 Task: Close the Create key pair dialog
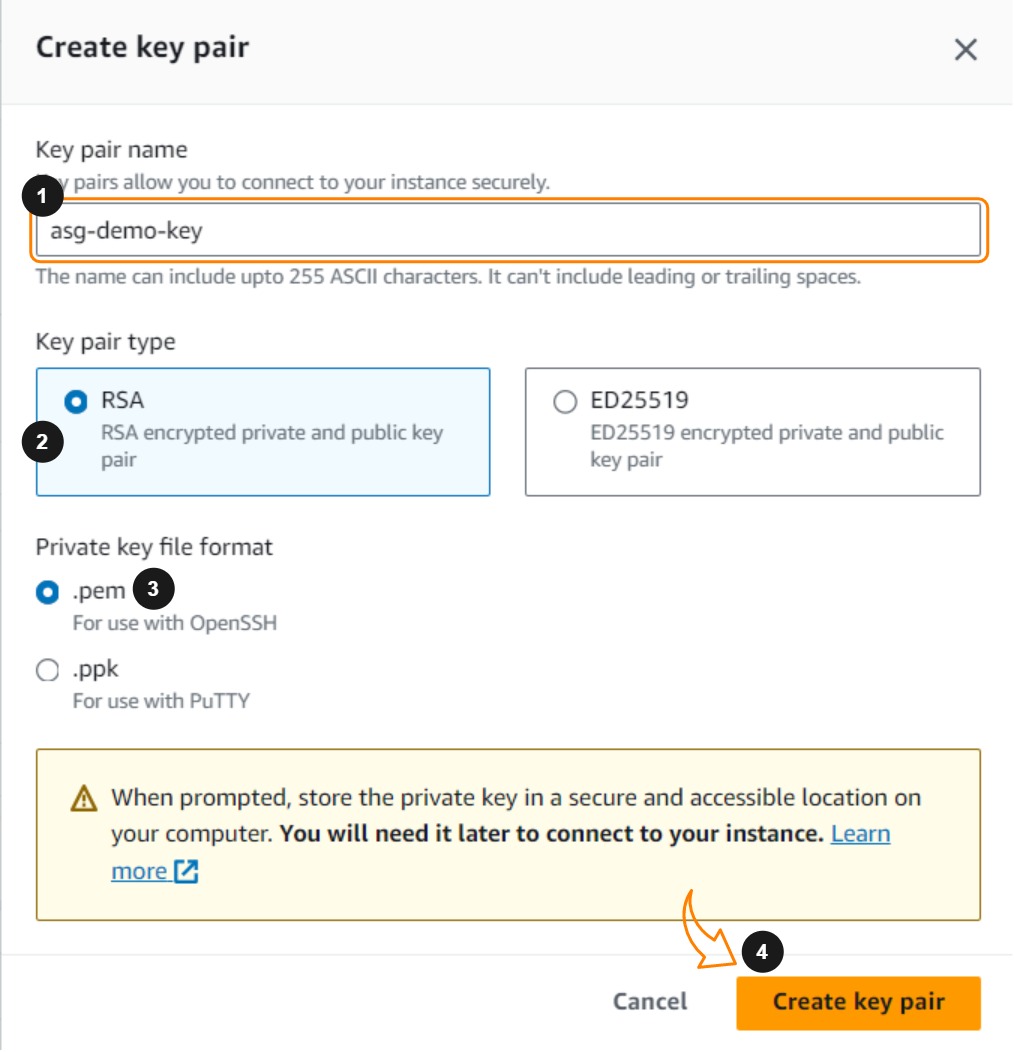point(965,50)
